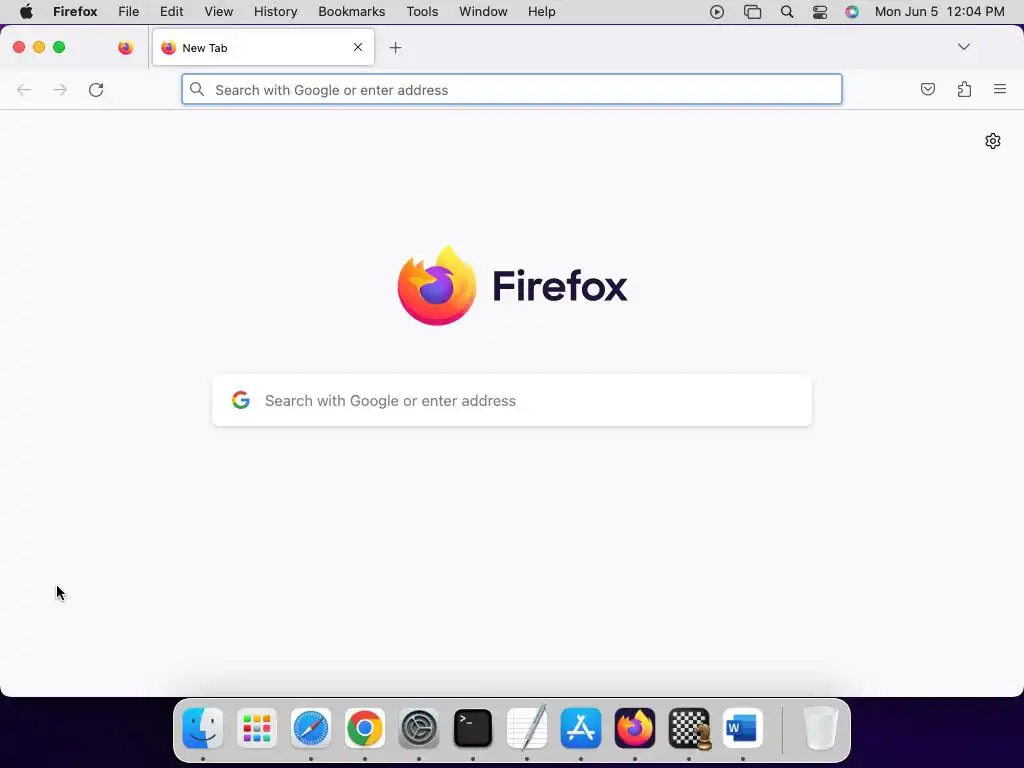Open System Preferences from the Dock
This screenshot has width=1024, height=768.
pos(419,728)
